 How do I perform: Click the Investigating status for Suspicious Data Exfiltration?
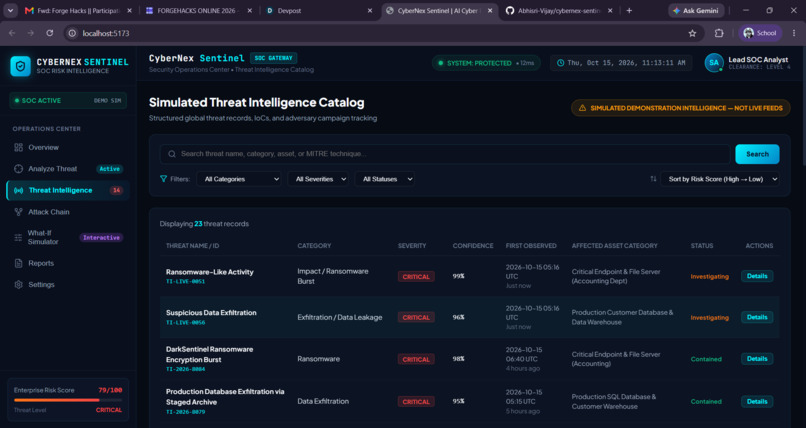click(x=709, y=318)
